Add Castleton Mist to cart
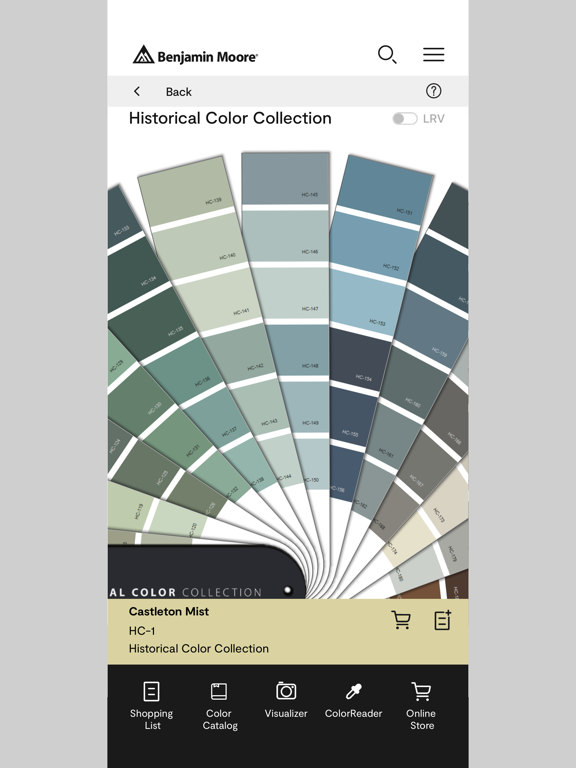This screenshot has width=576, height=768. (401, 620)
